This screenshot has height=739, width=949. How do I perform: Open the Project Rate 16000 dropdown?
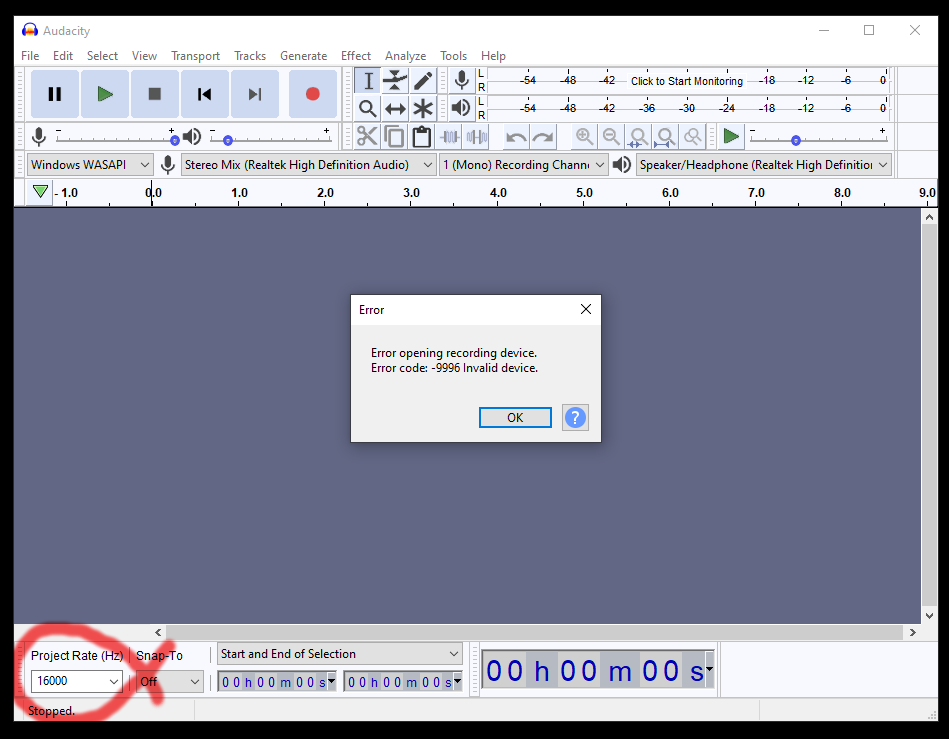point(77,682)
